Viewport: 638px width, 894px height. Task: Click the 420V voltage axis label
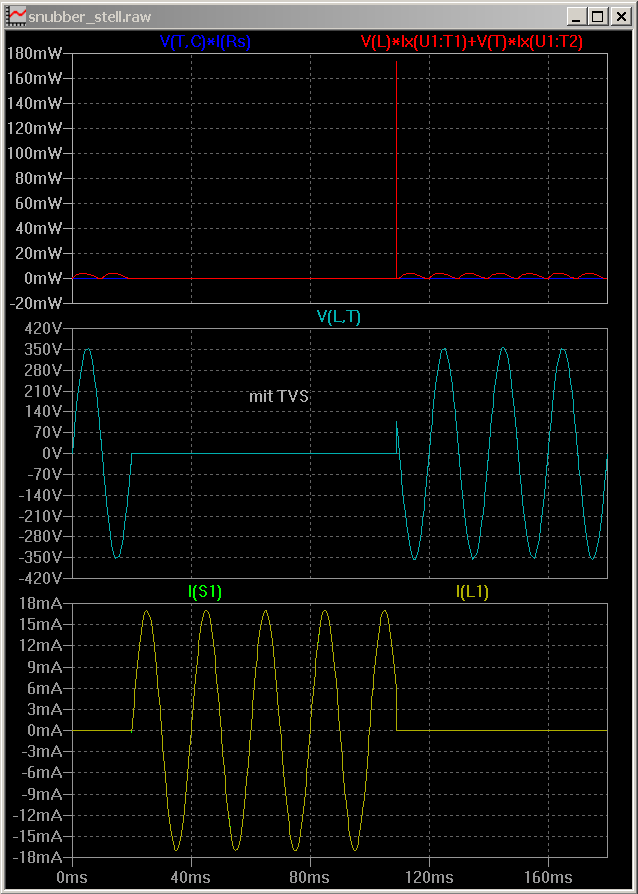43,328
